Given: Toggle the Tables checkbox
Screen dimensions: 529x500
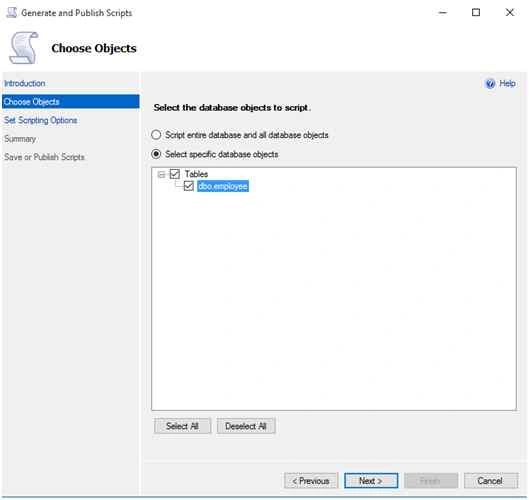Looking at the screenshot, I should pos(174,174).
